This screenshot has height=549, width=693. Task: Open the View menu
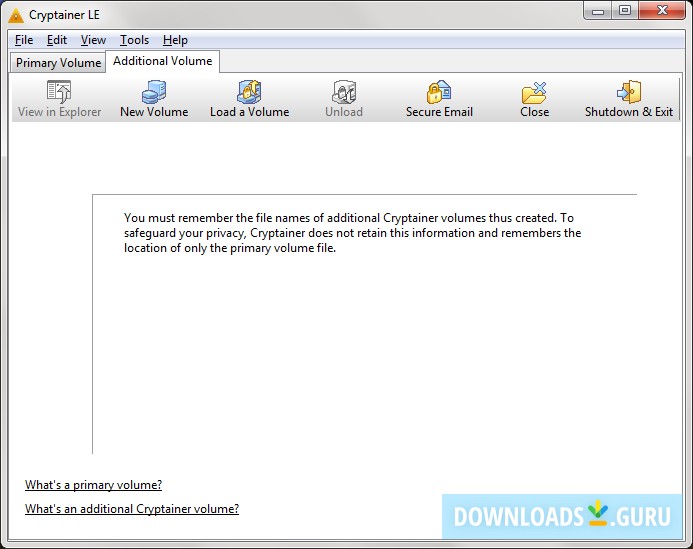pyautogui.click(x=93, y=40)
